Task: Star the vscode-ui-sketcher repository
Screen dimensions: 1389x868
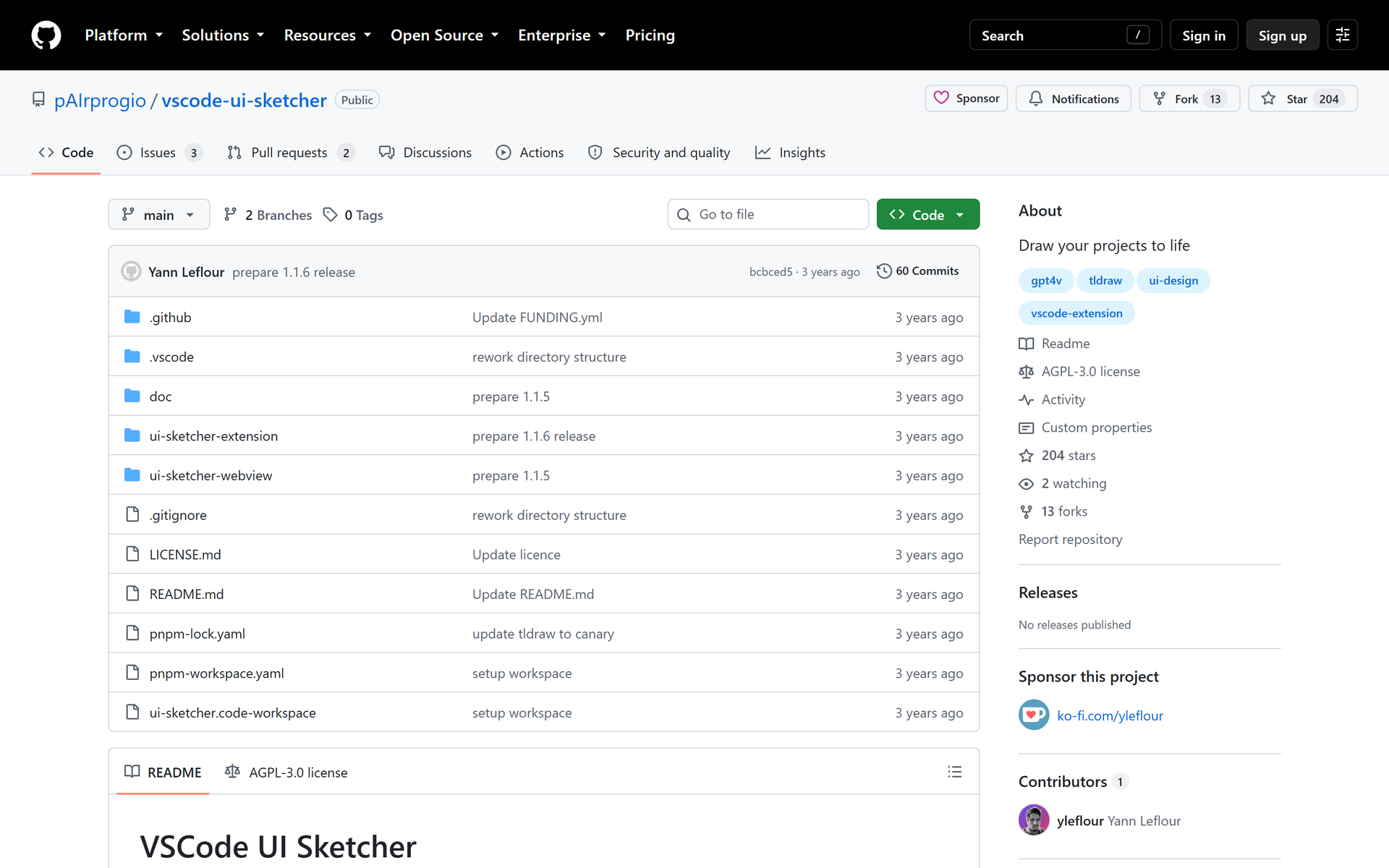Action: tap(1302, 98)
